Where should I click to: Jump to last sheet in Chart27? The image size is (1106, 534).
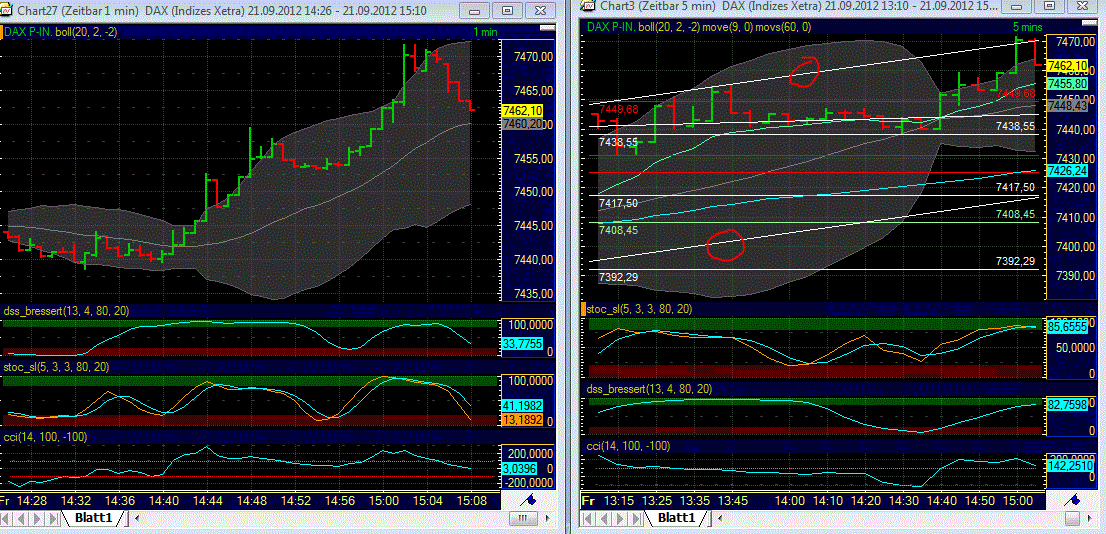point(54,518)
